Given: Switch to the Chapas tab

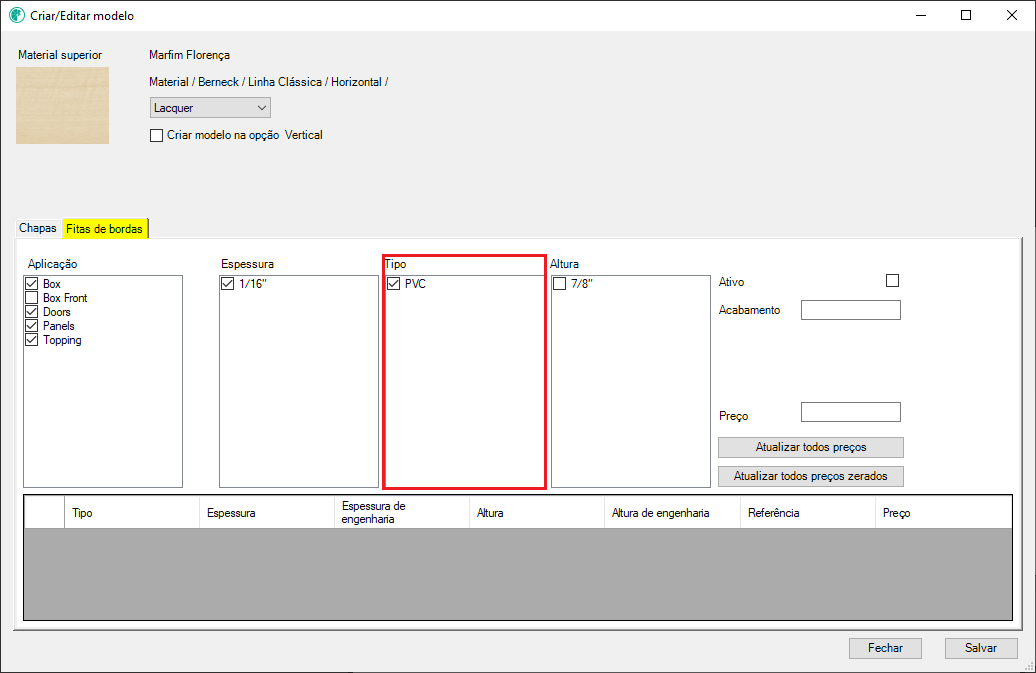Looking at the screenshot, I should pyautogui.click(x=38, y=228).
